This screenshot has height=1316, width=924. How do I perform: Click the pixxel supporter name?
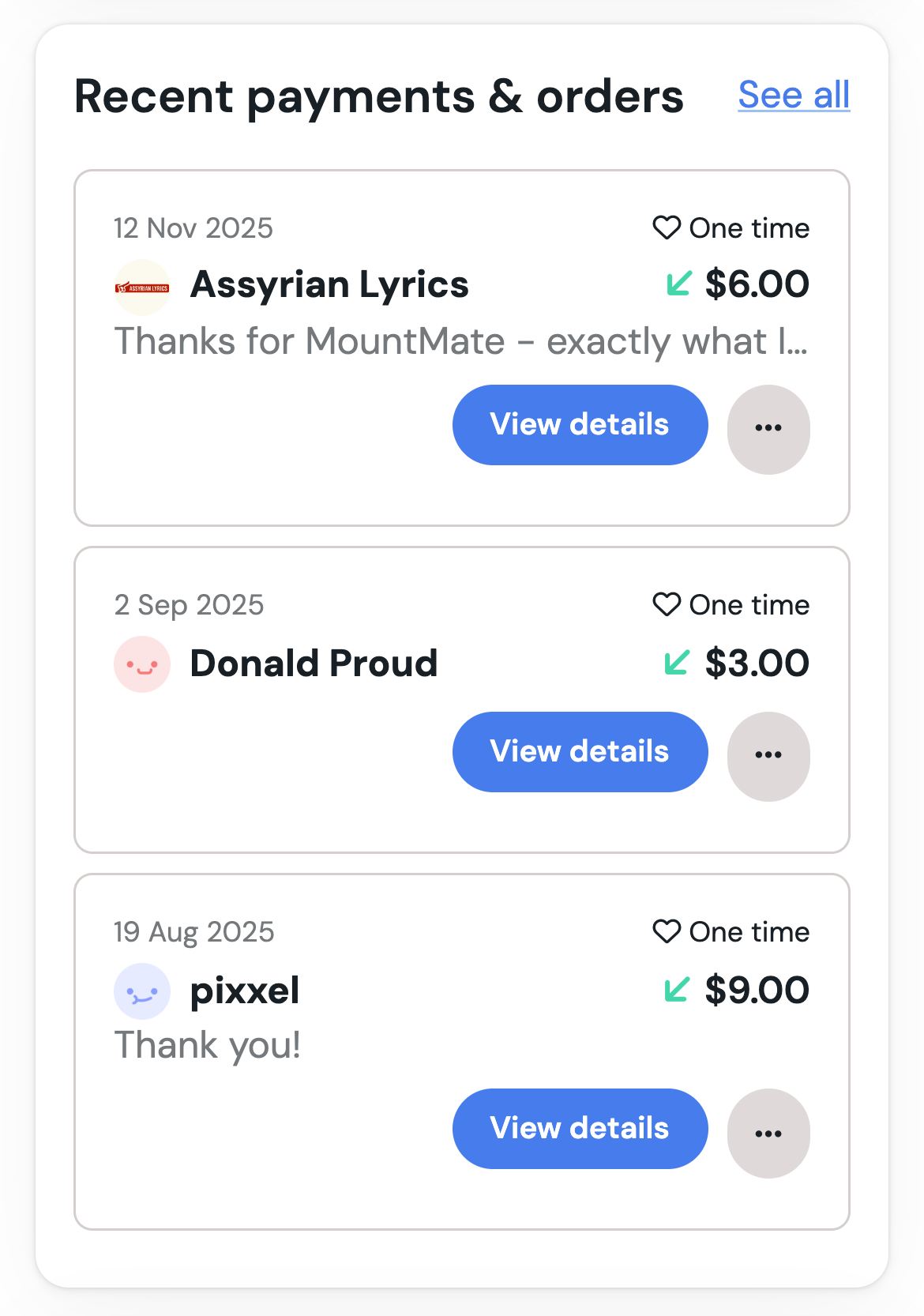[x=245, y=991]
